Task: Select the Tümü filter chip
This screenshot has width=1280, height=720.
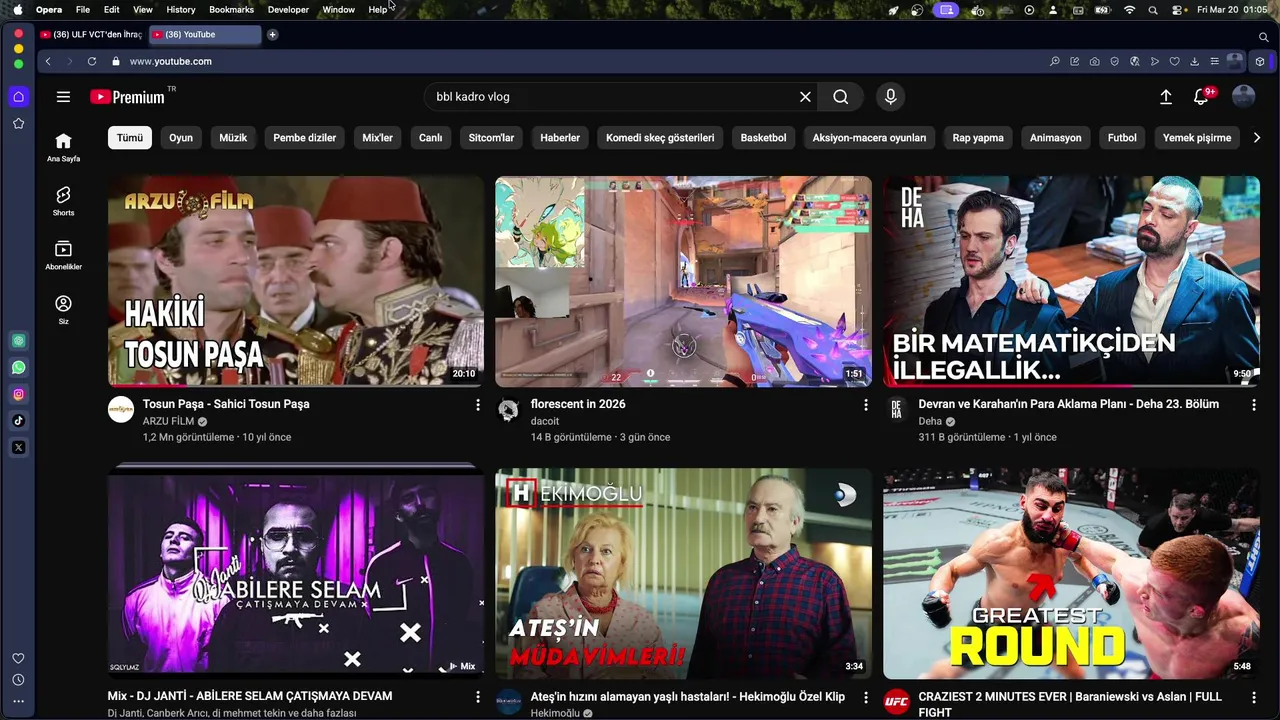Action: pos(130,138)
